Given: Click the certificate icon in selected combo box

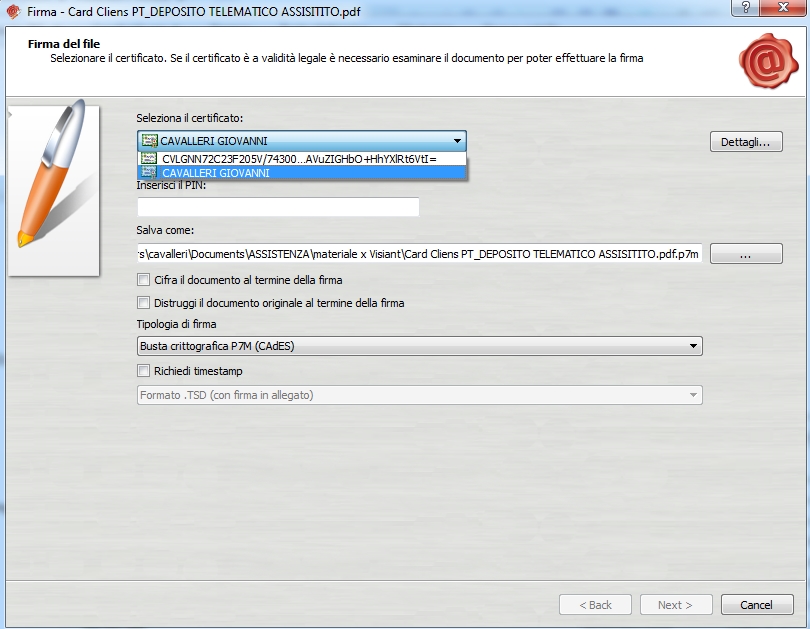Looking at the screenshot, I should [149, 141].
